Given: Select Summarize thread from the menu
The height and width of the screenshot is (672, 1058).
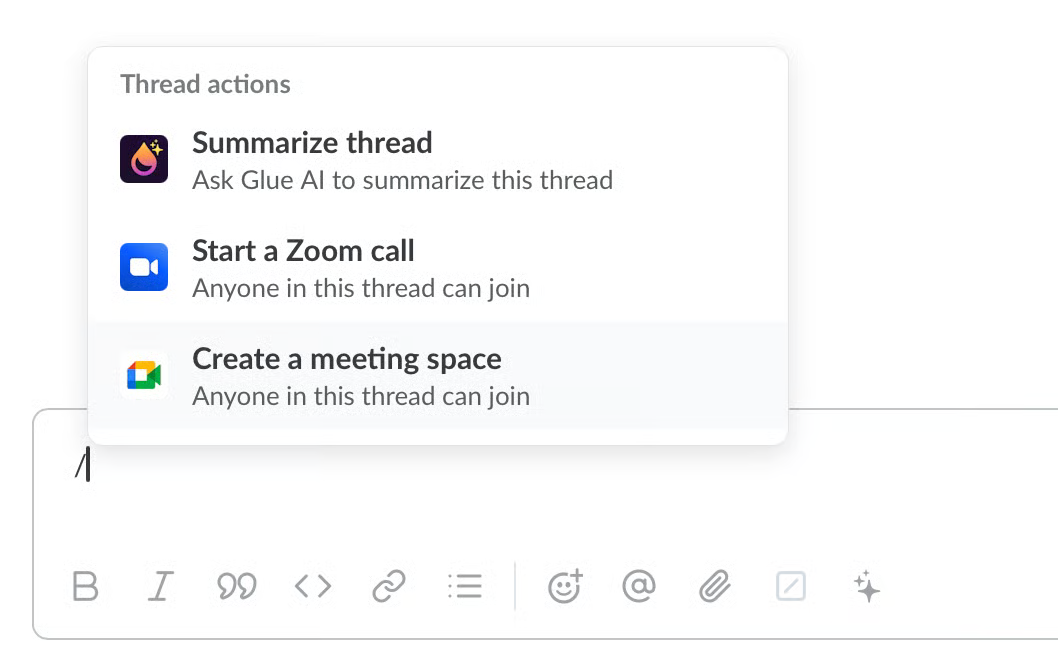Looking at the screenshot, I should pos(312,143).
